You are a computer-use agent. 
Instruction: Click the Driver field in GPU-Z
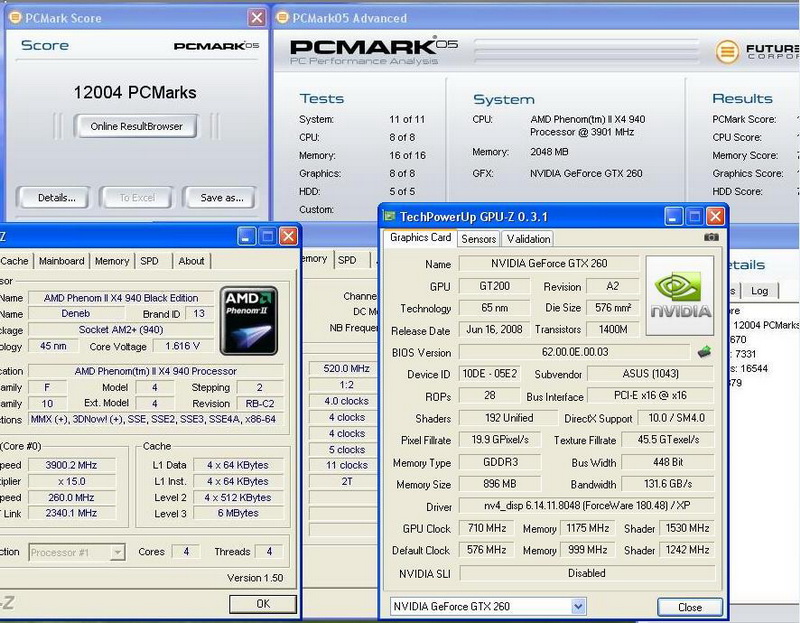587,505
